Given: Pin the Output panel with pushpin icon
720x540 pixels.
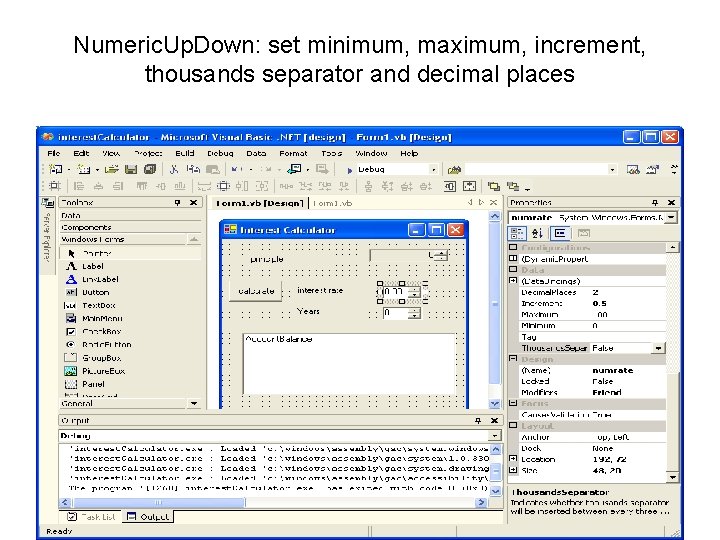Looking at the screenshot, I should (x=478, y=421).
